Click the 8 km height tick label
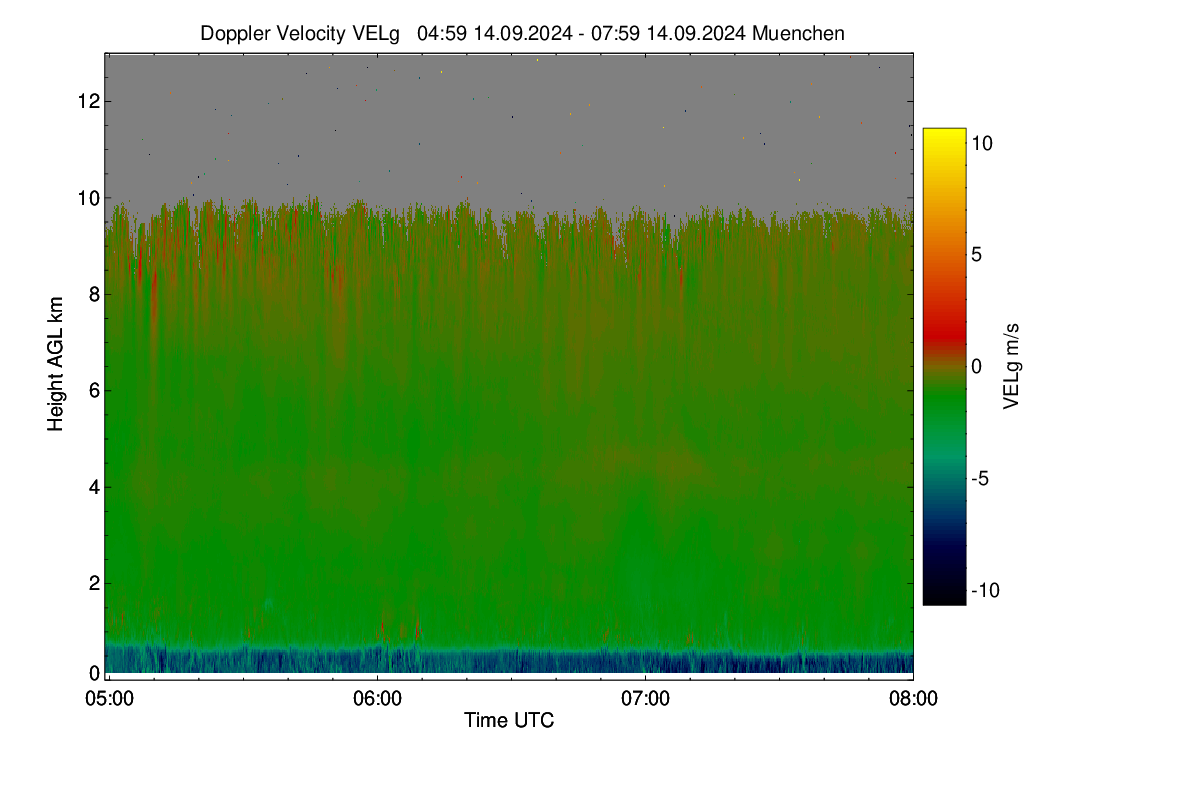This screenshot has width=1200, height=800. (x=93, y=294)
